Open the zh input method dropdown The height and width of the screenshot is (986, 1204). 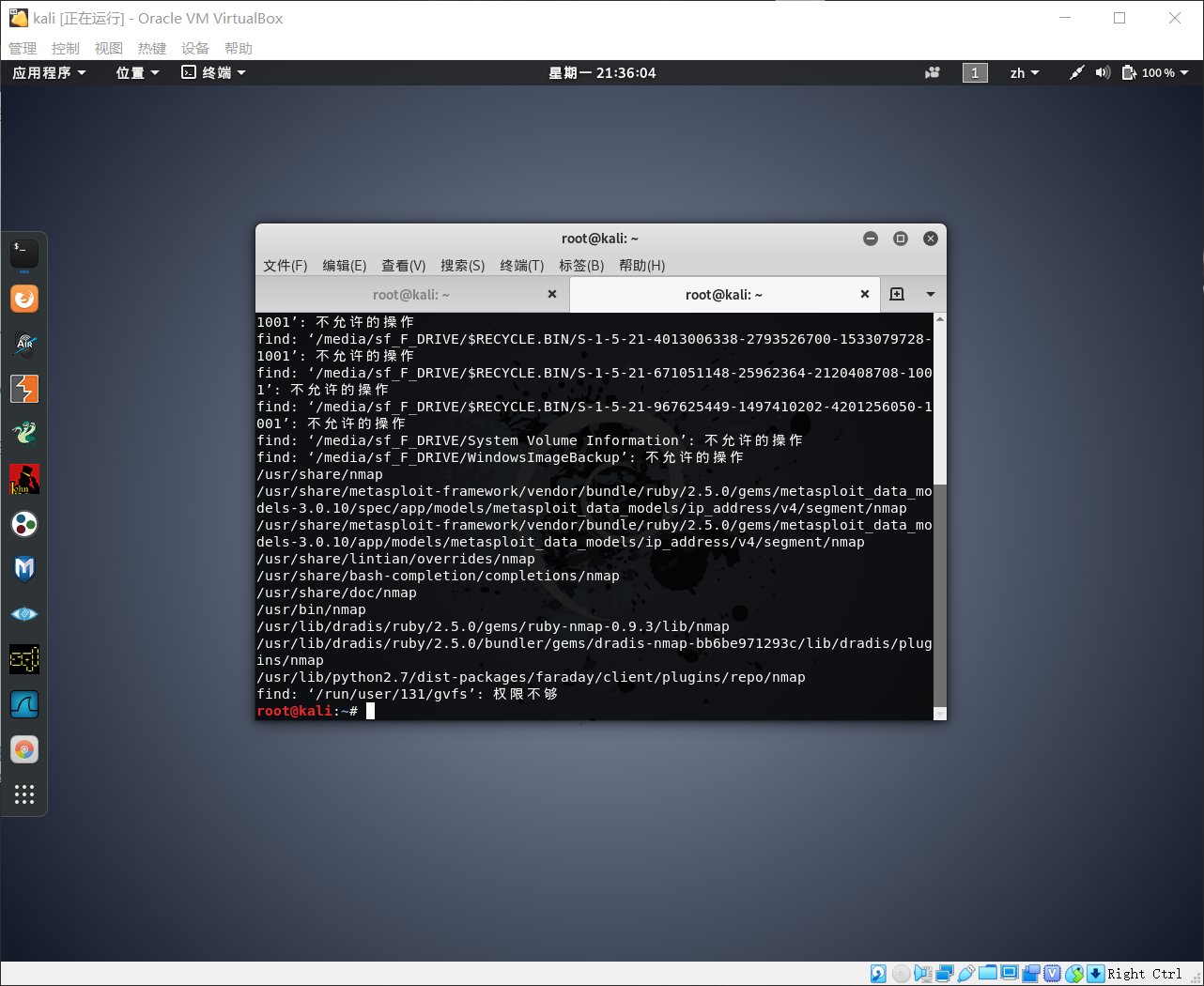[x=1025, y=72]
